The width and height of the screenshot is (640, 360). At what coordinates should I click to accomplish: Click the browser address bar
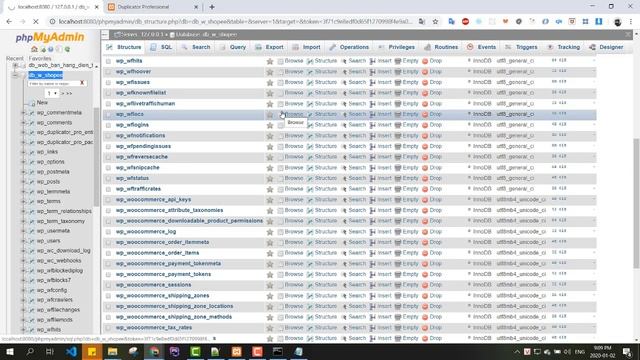coord(235,21)
